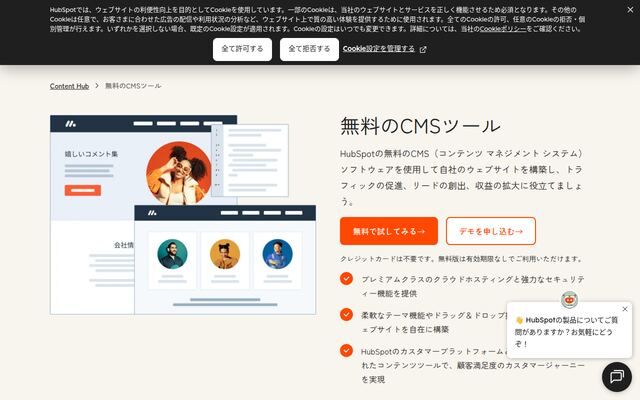The width and height of the screenshot is (640, 400).
Task: Open the Cookieポリシー link in the banner
Action: coord(503,29)
